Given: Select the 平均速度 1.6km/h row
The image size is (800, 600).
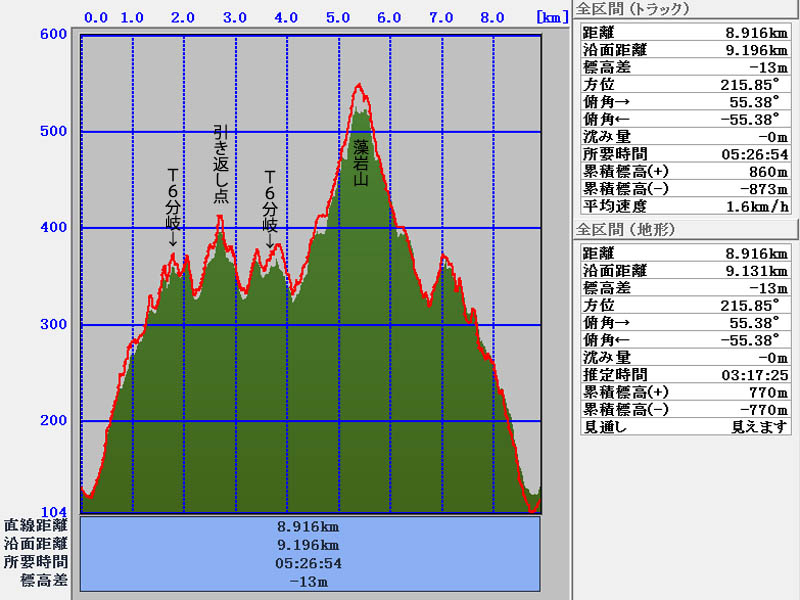Looking at the screenshot, I should 685,206.
